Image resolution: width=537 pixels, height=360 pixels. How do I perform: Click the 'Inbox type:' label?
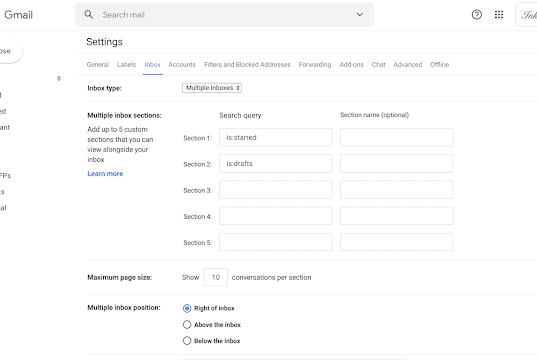tap(104, 88)
